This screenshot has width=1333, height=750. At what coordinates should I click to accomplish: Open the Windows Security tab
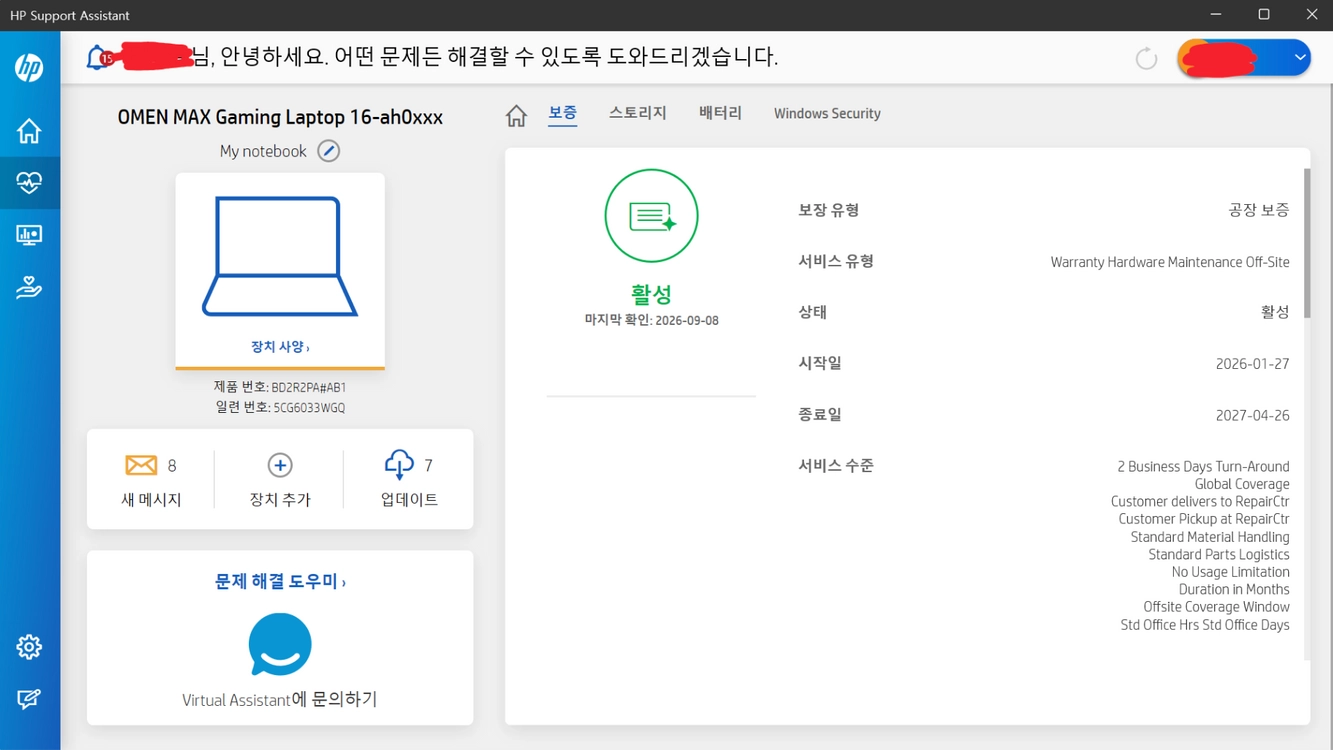[x=827, y=114]
